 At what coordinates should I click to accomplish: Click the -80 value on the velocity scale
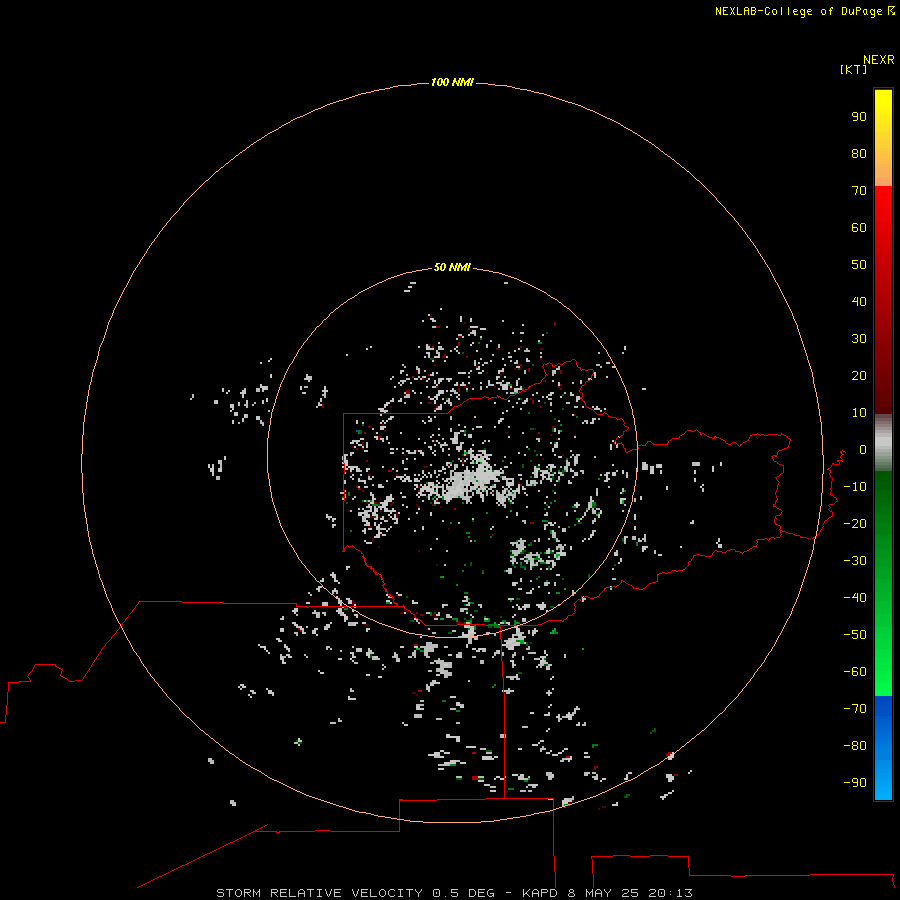point(855,746)
